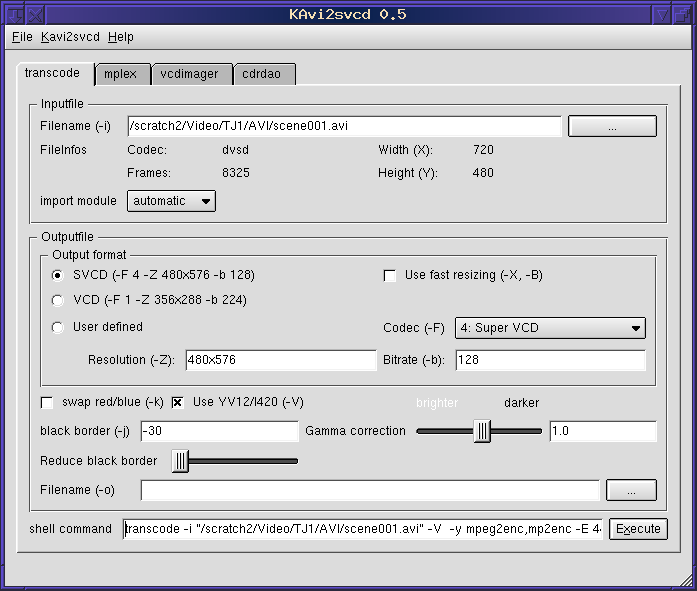This screenshot has height=591, width=697.
Task: Select the User defined radio button
Action: (57, 327)
